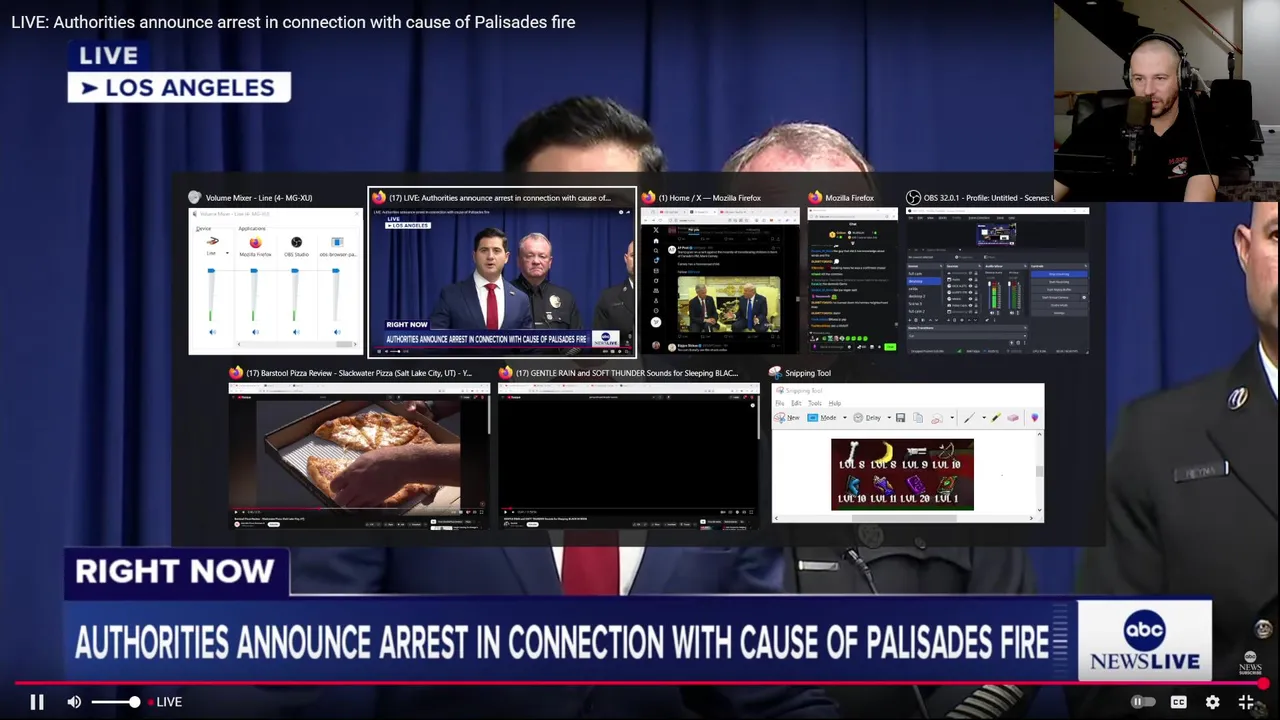Click the Snipping Tool scissors icon in switcher

(775, 373)
